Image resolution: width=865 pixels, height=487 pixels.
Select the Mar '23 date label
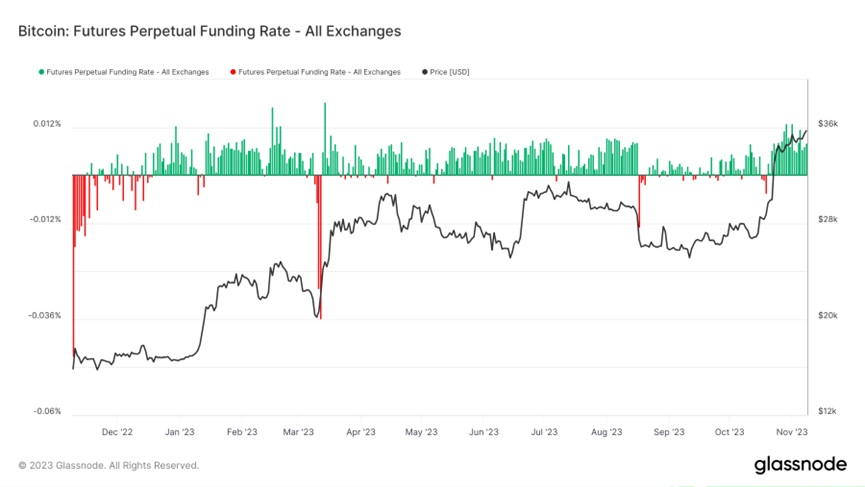pos(298,432)
